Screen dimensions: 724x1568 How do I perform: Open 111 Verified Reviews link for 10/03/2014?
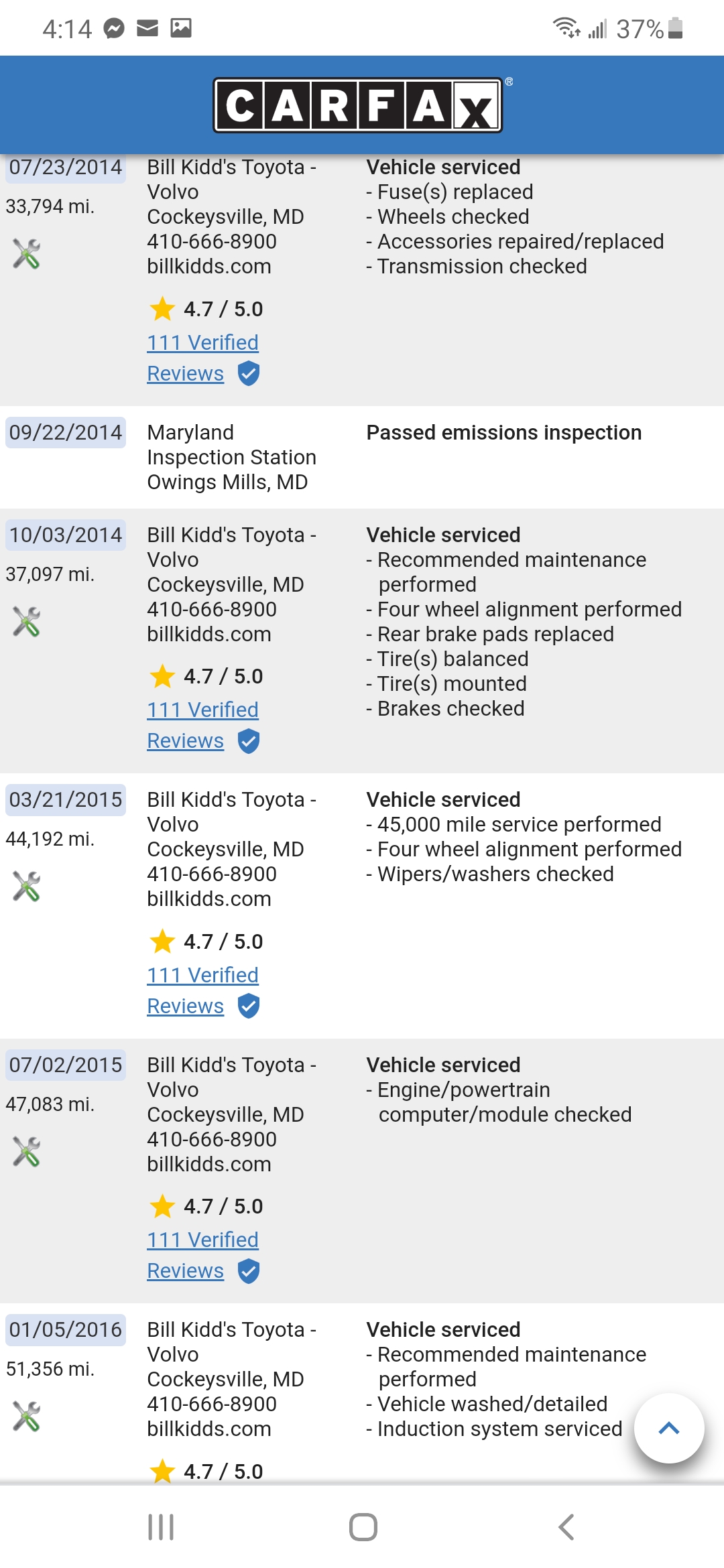[202, 710]
